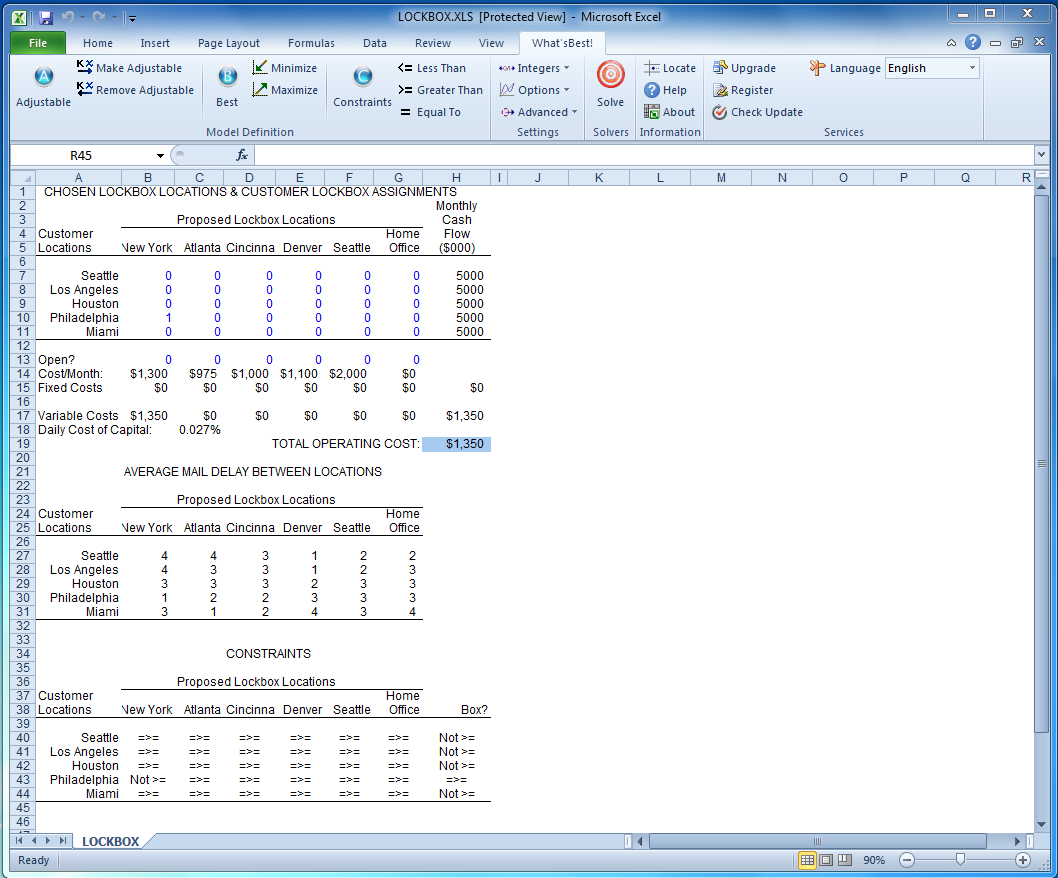Select column H header
The height and width of the screenshot is (878, 1058).
click(457, 178)
